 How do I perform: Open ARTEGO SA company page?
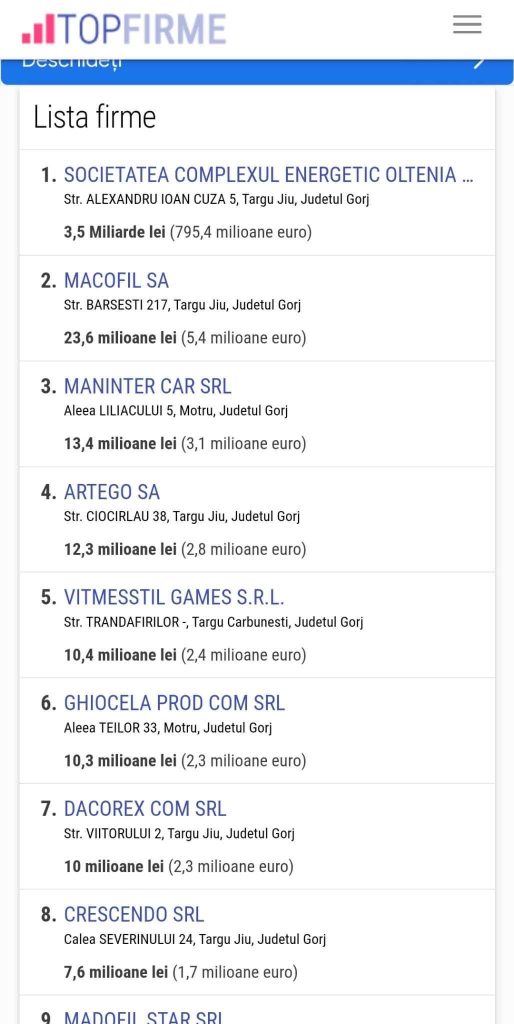112,492
